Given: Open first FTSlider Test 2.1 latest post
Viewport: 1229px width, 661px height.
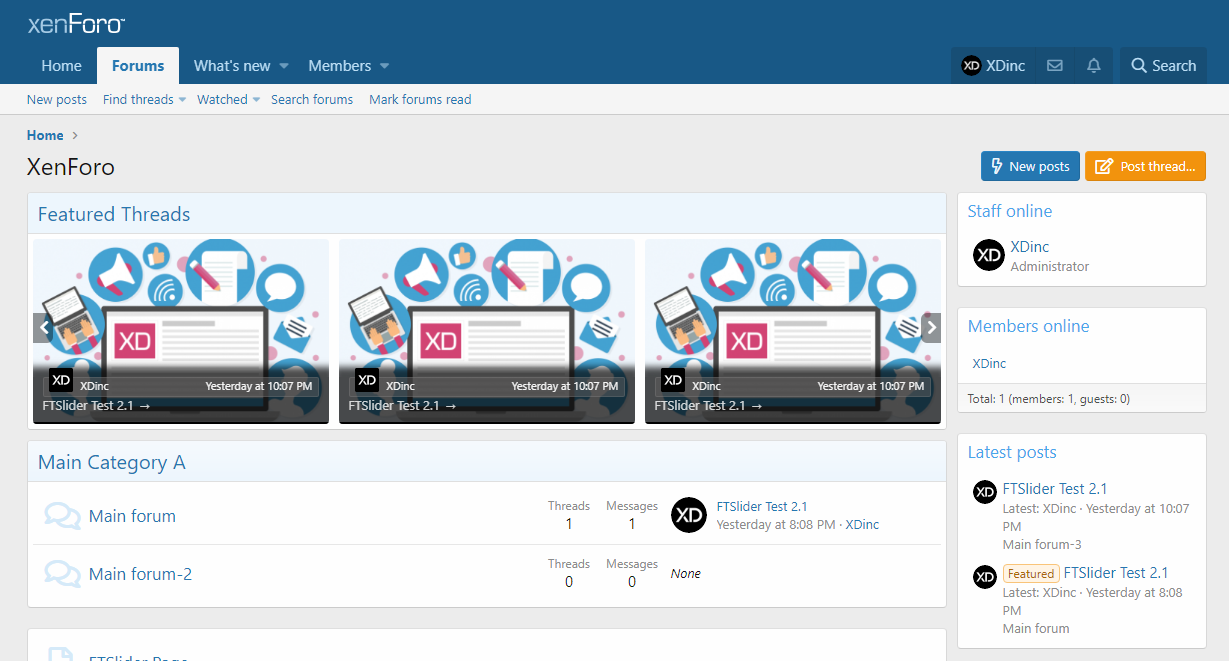Looking at the screenshot, I should [x=1055, y=489].
